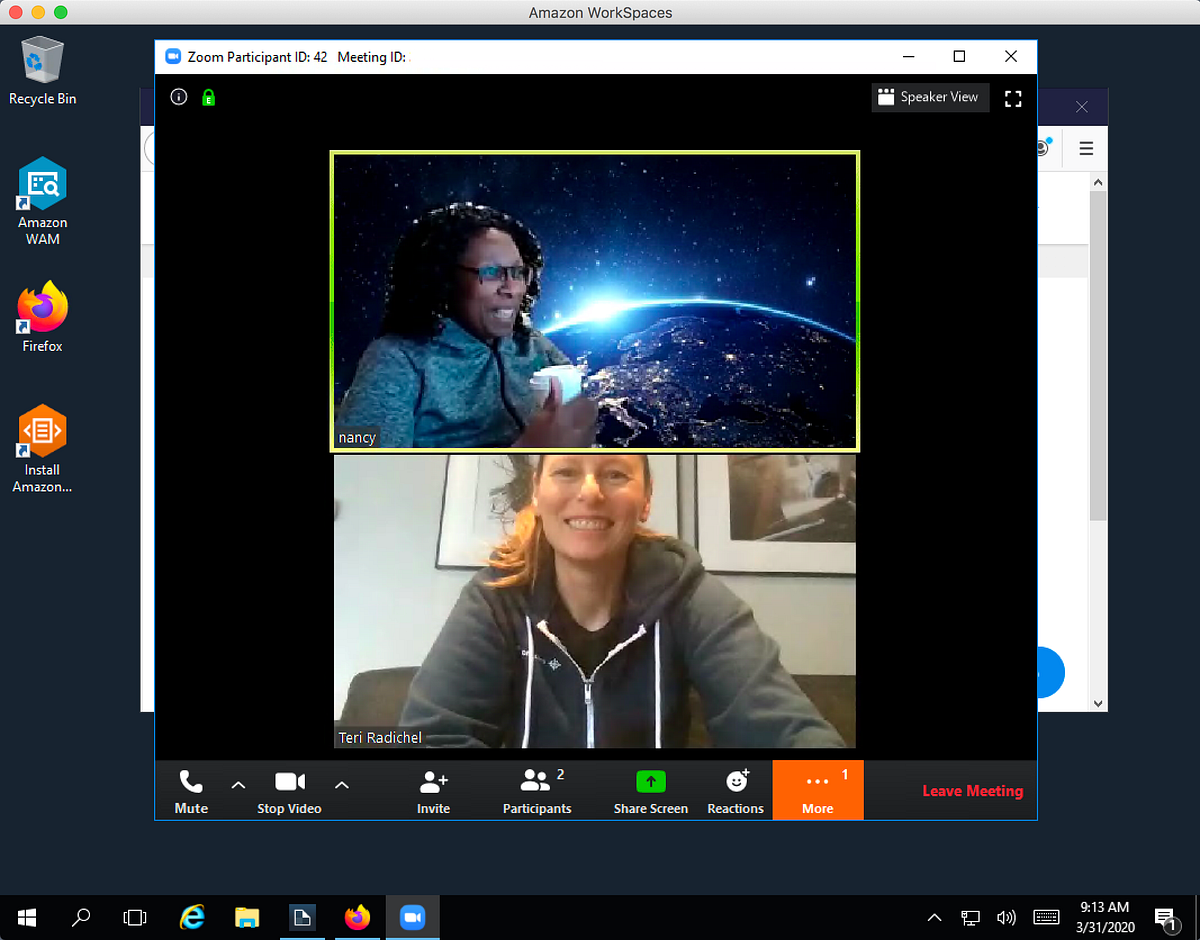Open taskbar search
This screenshot has height=940, width=1200.
[82, 917]
